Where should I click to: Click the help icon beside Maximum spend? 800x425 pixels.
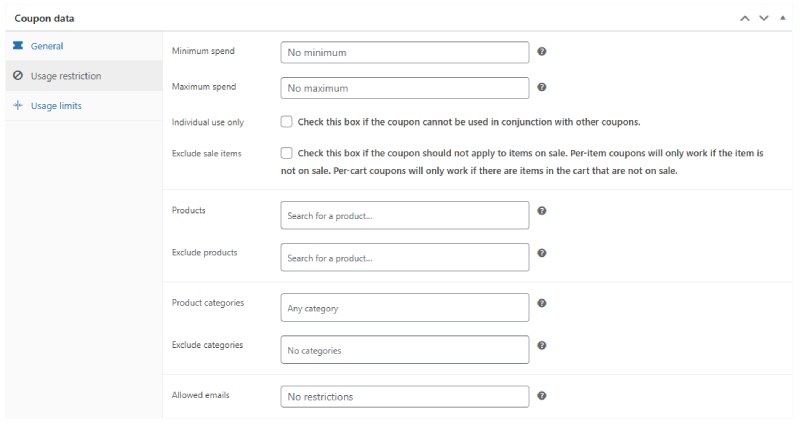pos(541,87)
